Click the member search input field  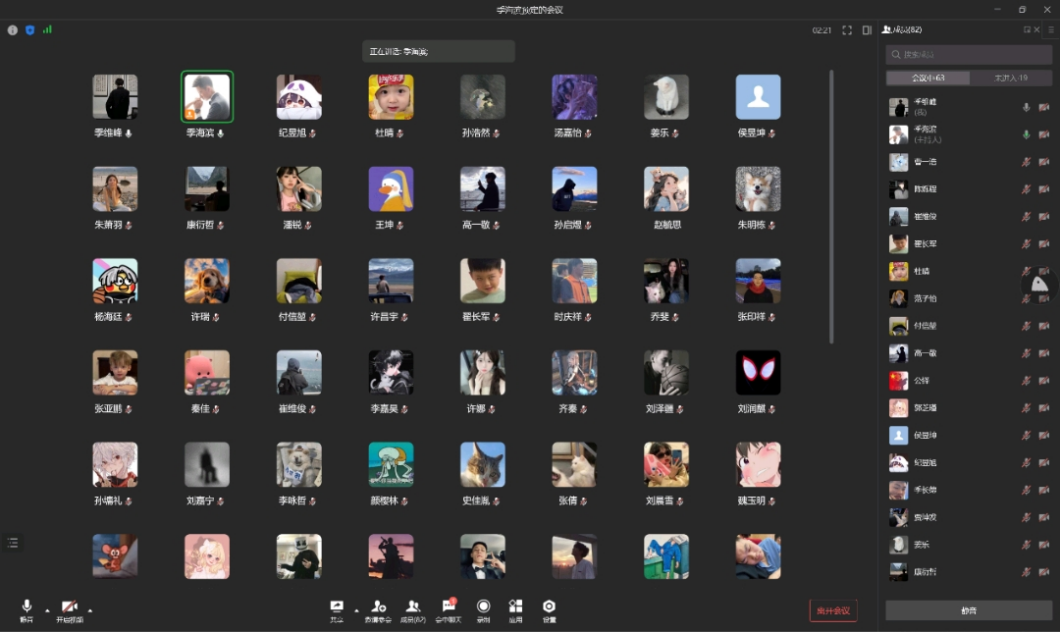coord(968,54)
